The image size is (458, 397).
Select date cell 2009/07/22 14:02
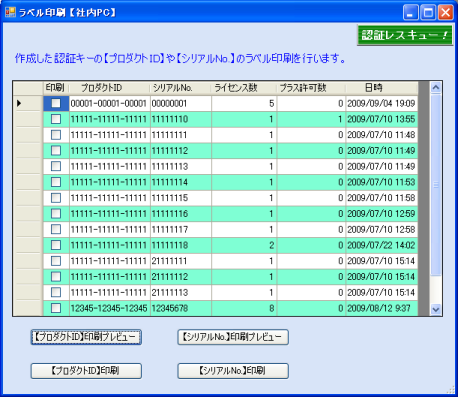[382, 245]
